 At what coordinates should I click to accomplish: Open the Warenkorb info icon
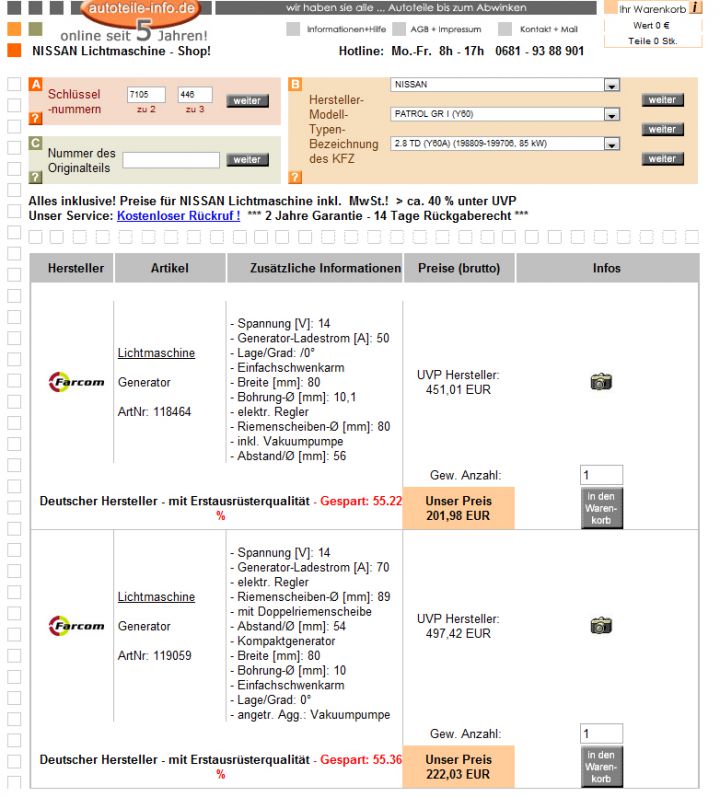click(695, 8)
